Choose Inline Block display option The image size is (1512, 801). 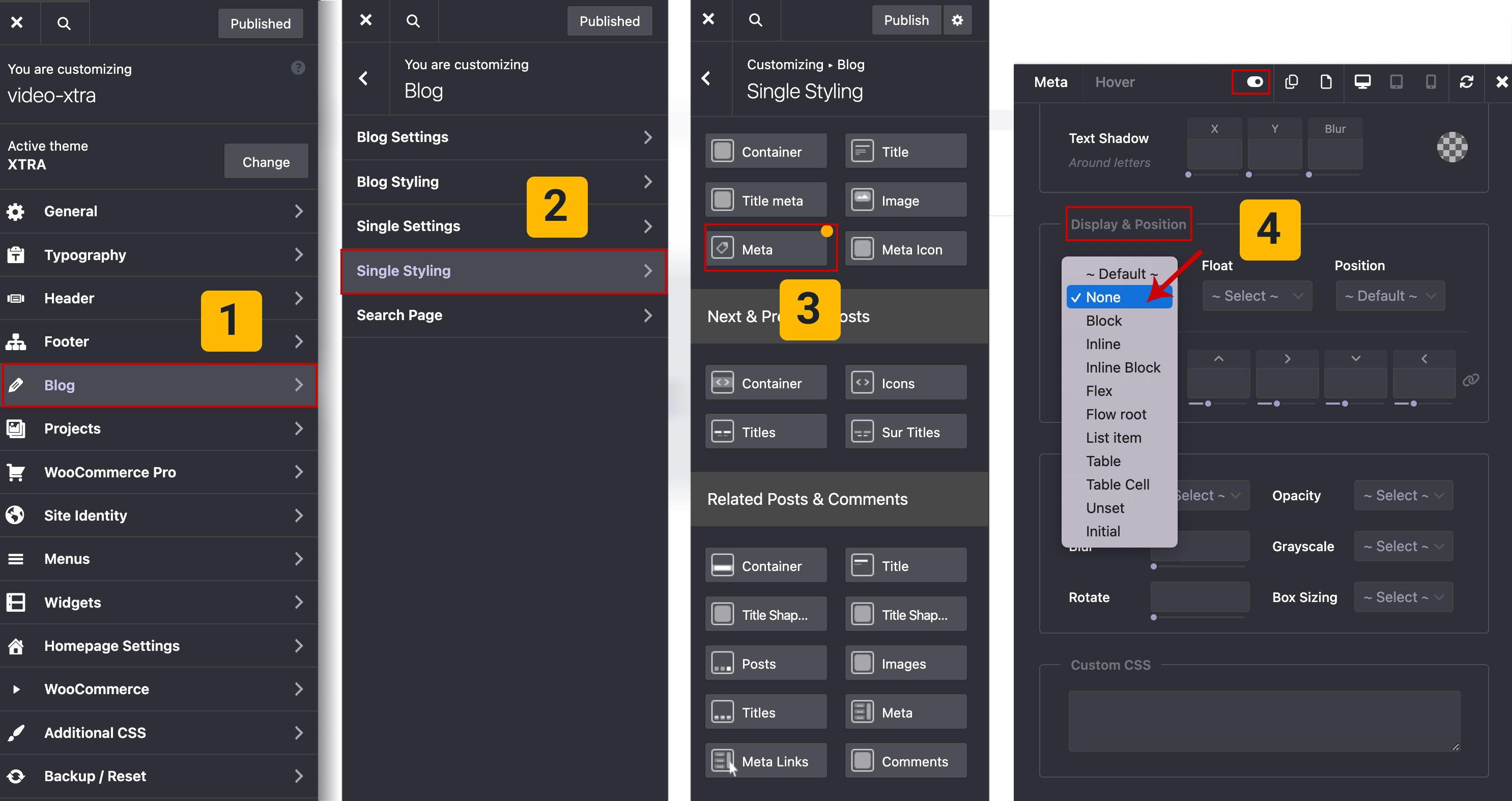coord(1122,367)
